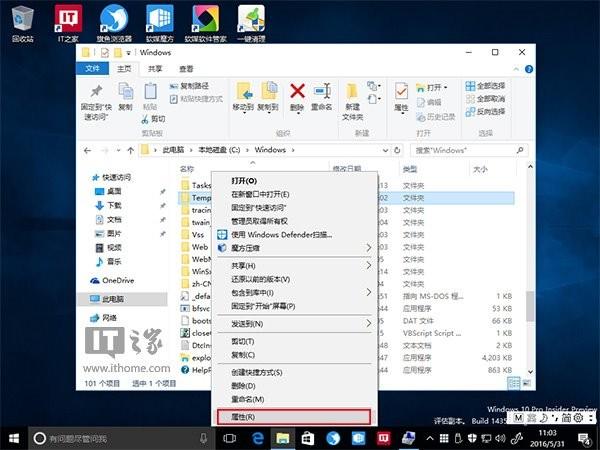
Task: Click 复制路径 copy path button
Action: [x=189, y=86]
